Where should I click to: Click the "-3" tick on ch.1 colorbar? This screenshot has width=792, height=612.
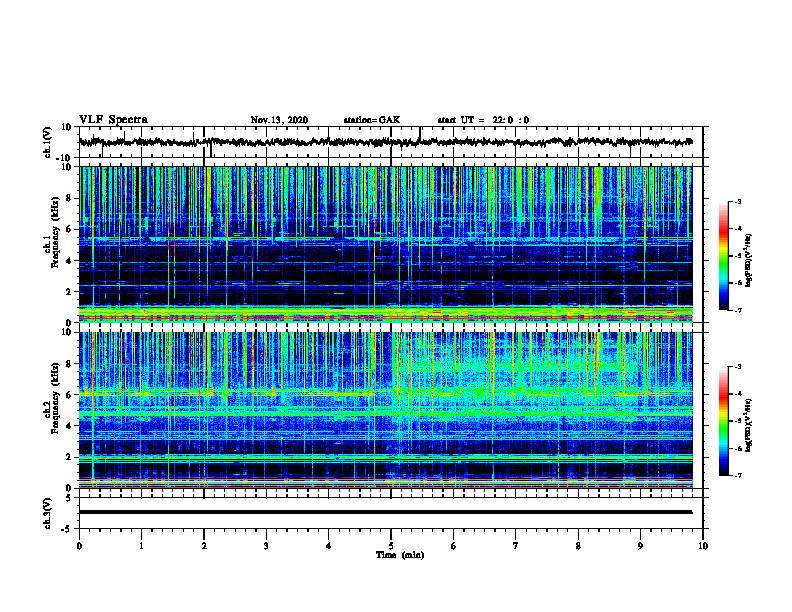click(x=738, y=201)
